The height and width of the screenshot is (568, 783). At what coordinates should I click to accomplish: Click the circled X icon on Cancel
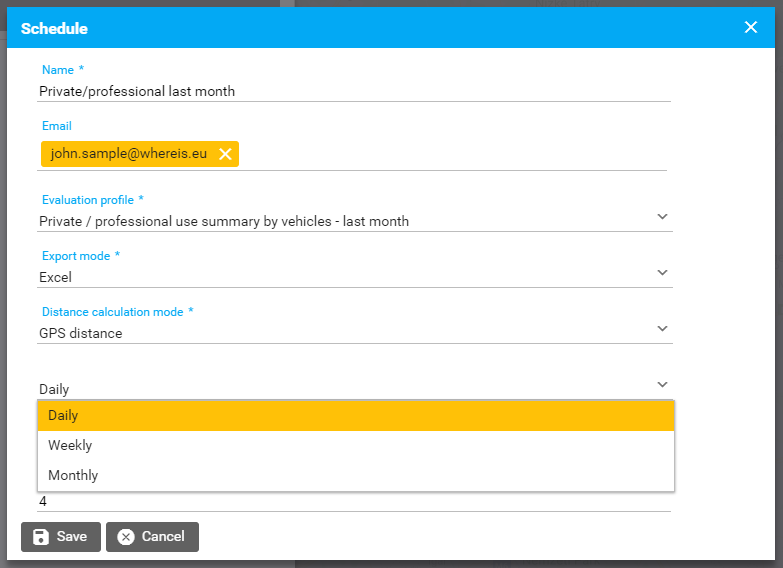click(126, 537)
